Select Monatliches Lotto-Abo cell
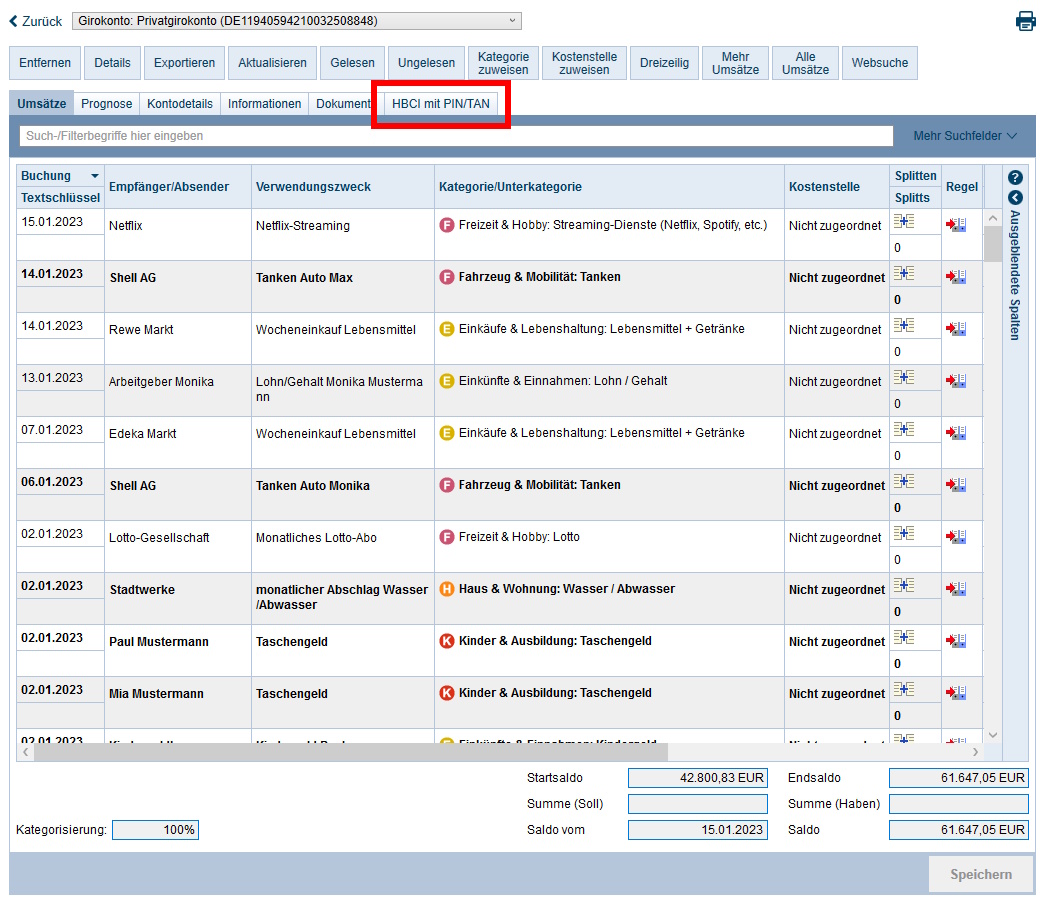The width and height of the screenshot is (1045, 901). coord(343,546)
